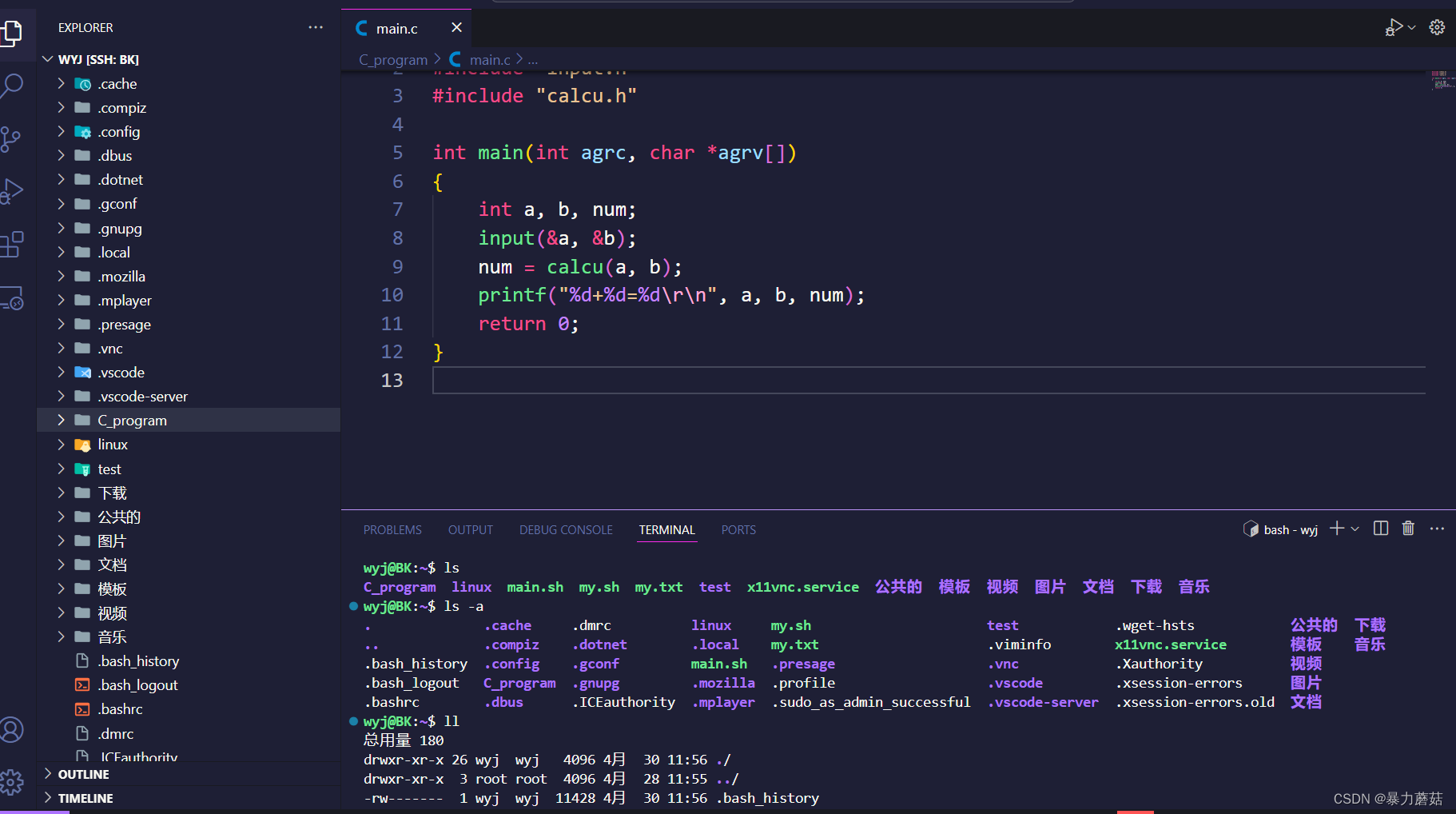
Task: Select the .dbus folder row
Action: (189, 155)
